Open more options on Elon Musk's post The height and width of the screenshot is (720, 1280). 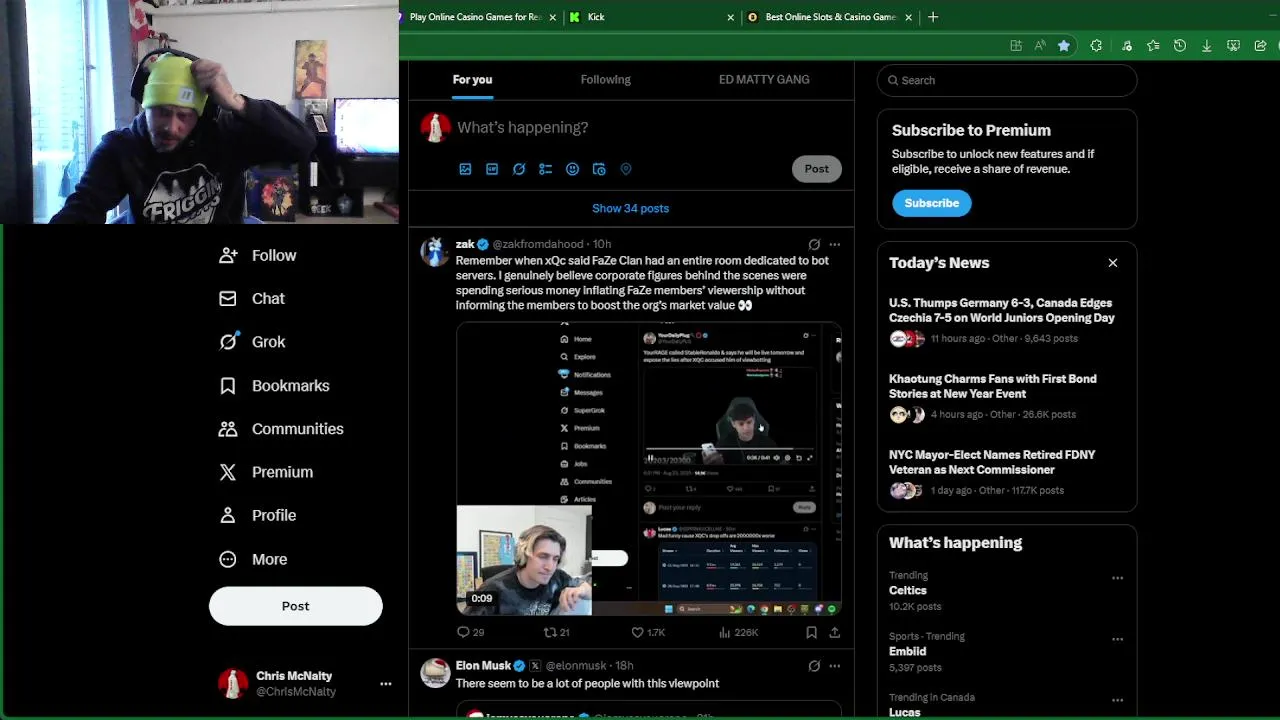pyautogui.click(x=835, y=666)
